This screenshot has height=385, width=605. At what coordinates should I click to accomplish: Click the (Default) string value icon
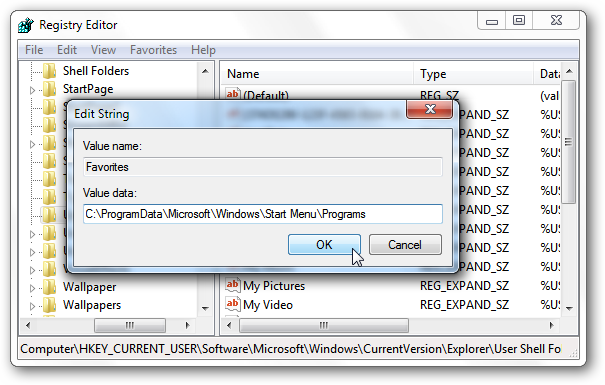point(232,95)
